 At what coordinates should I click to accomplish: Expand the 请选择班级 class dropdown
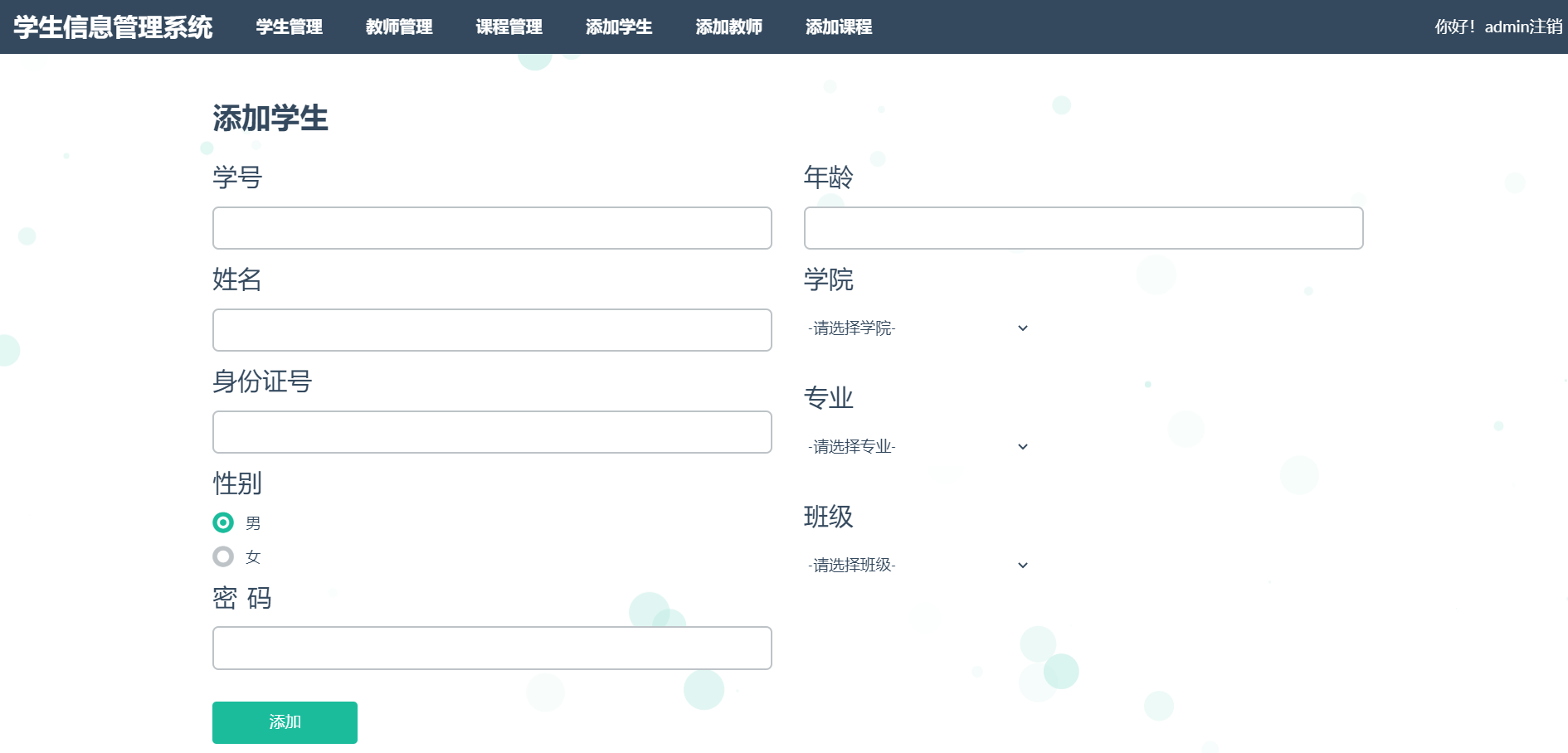point(918,566)
